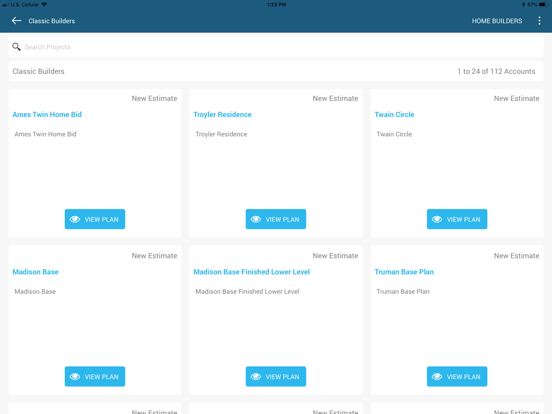The image size is (552, 414).
Task: Open the Twain Circle title link
Action: coord(394,114)
